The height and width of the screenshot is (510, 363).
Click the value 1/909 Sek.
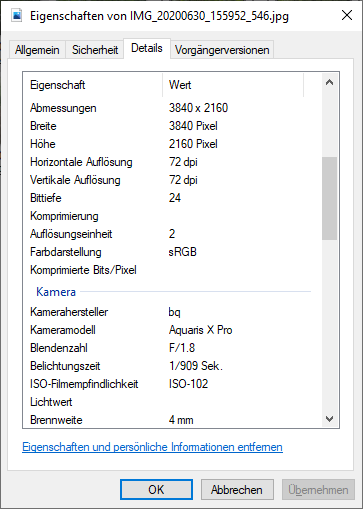click(x=196, y=366)
